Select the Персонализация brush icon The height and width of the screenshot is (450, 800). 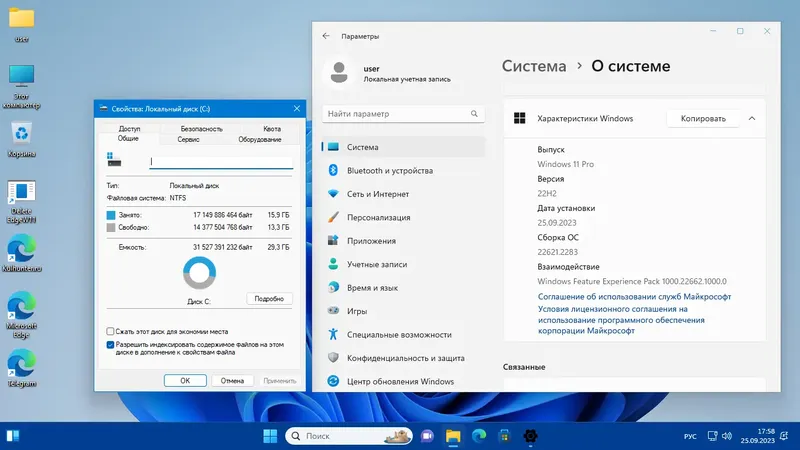[x=333, y=217]
